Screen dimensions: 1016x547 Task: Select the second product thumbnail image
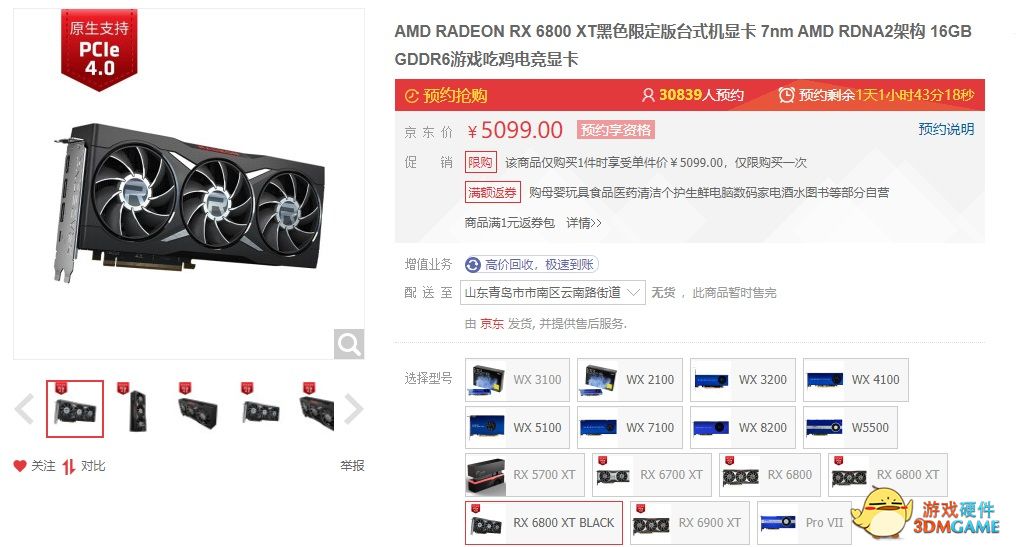pos(136,409)
